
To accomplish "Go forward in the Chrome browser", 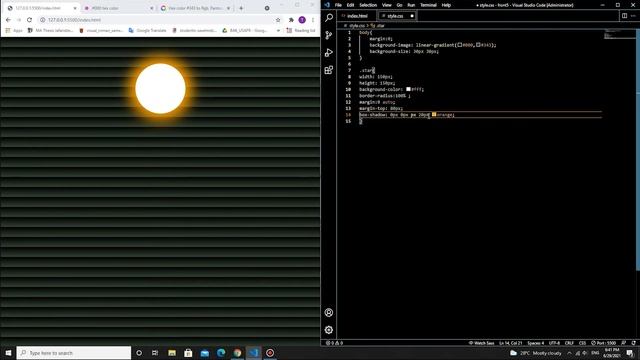I will [x=19, y=20].
